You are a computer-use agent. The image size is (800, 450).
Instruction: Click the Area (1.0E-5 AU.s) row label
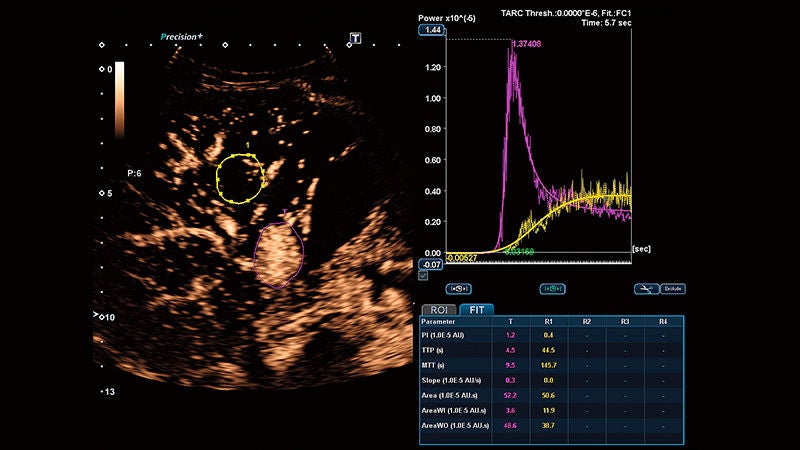pos(449,395)
